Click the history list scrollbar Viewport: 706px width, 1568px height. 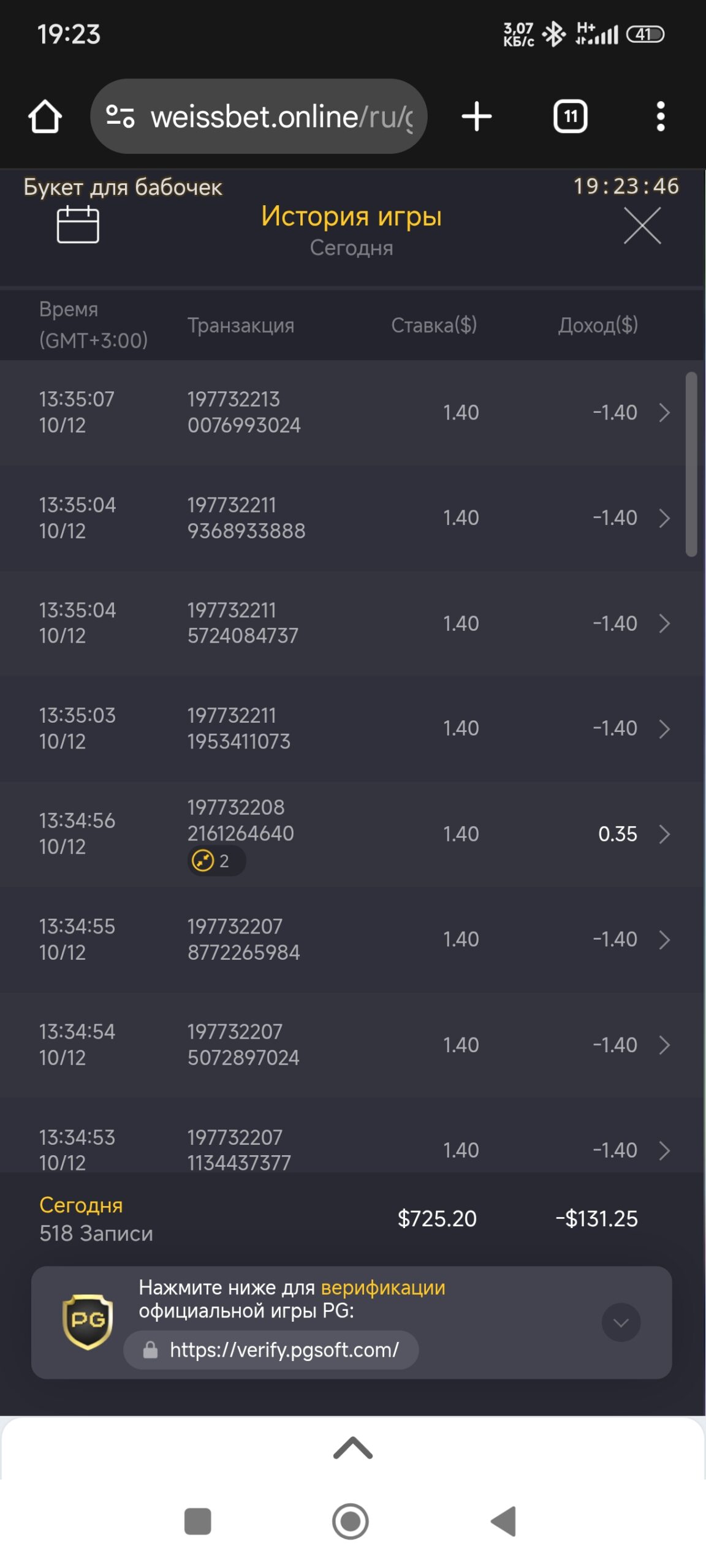[x=691, y=464]
